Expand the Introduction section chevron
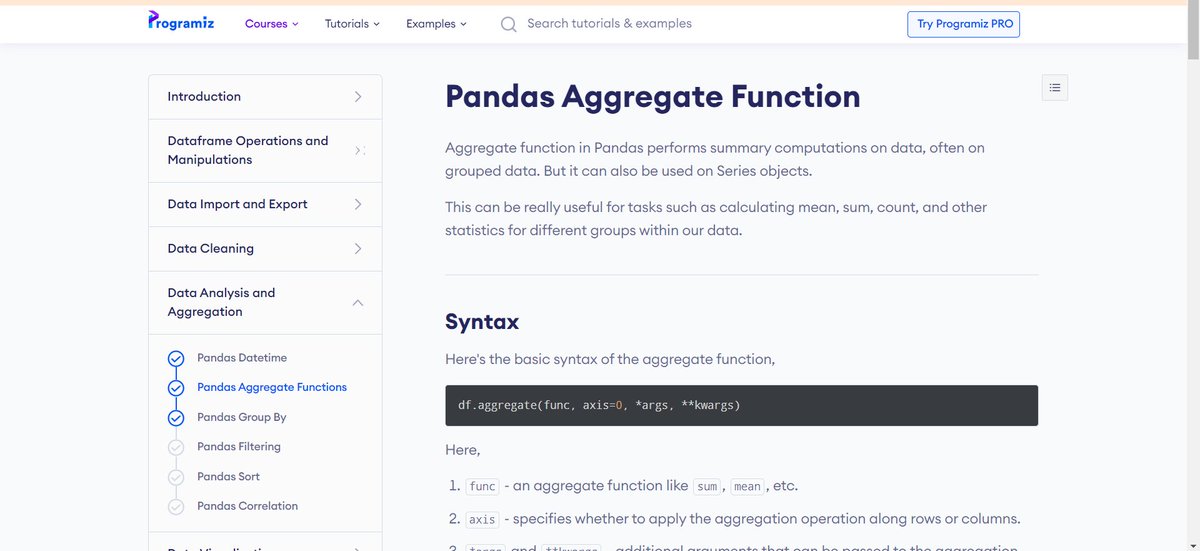 point(358,97)
